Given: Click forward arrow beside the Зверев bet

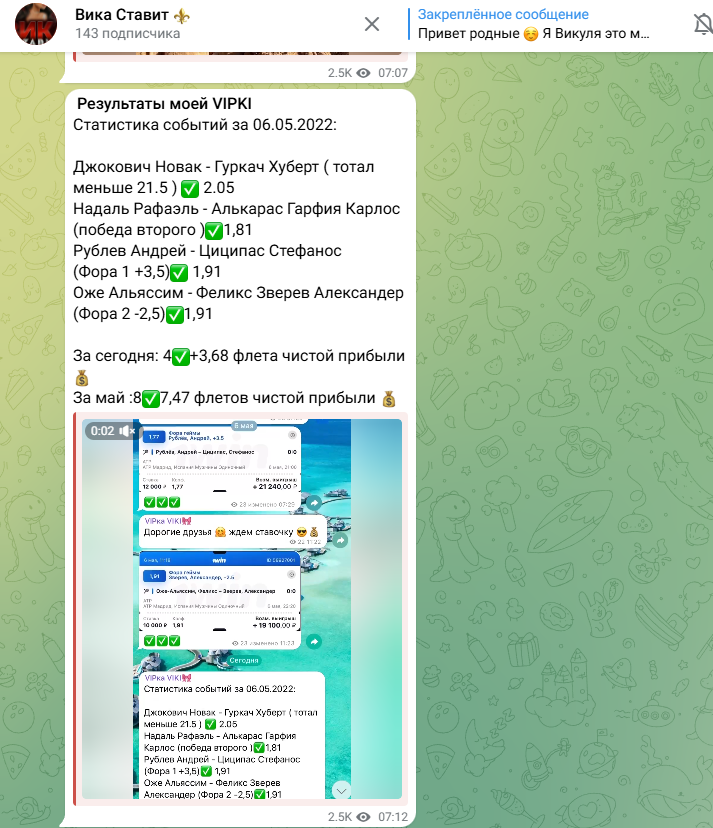Looking at the screenshot, I should [313, 640].
